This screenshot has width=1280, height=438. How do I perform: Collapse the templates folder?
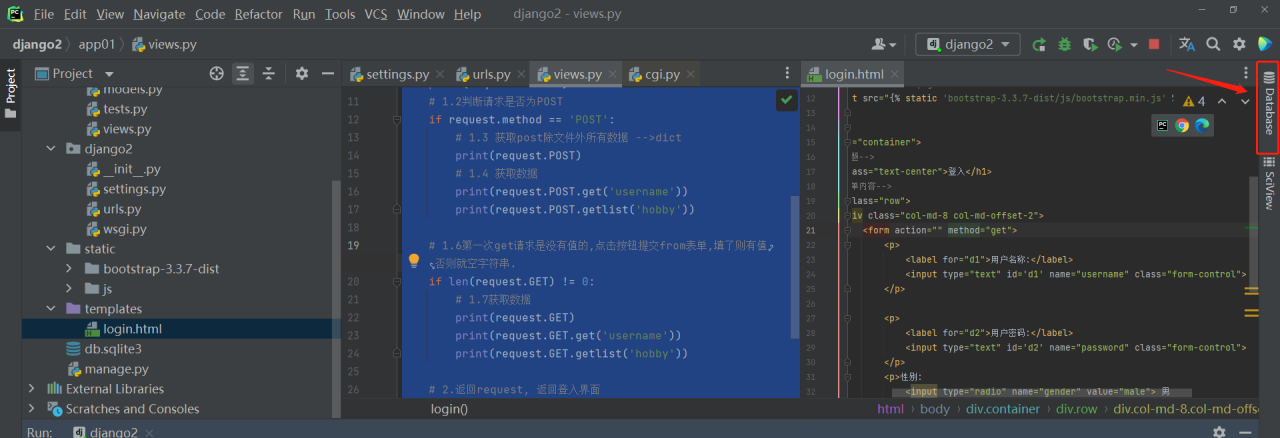(51, 309)
